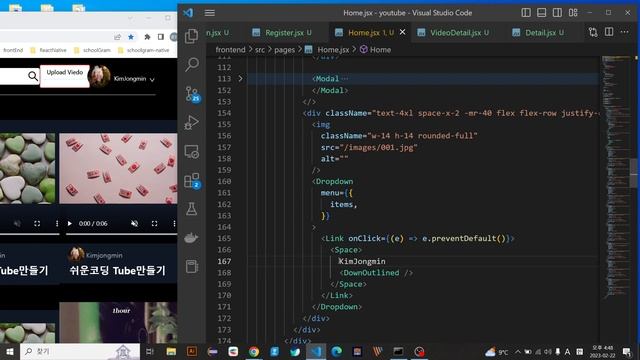Click the Chrome bookmark star icon
640x360 pixels.
131,37
